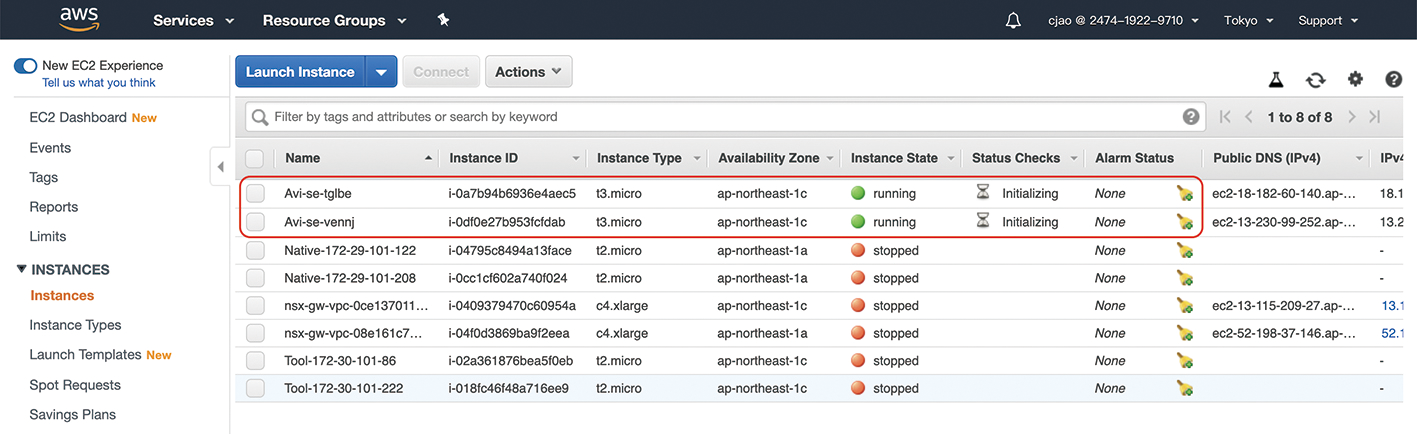Open the experiments flask icon
1417x434 pixels.
click(1276, 80)
